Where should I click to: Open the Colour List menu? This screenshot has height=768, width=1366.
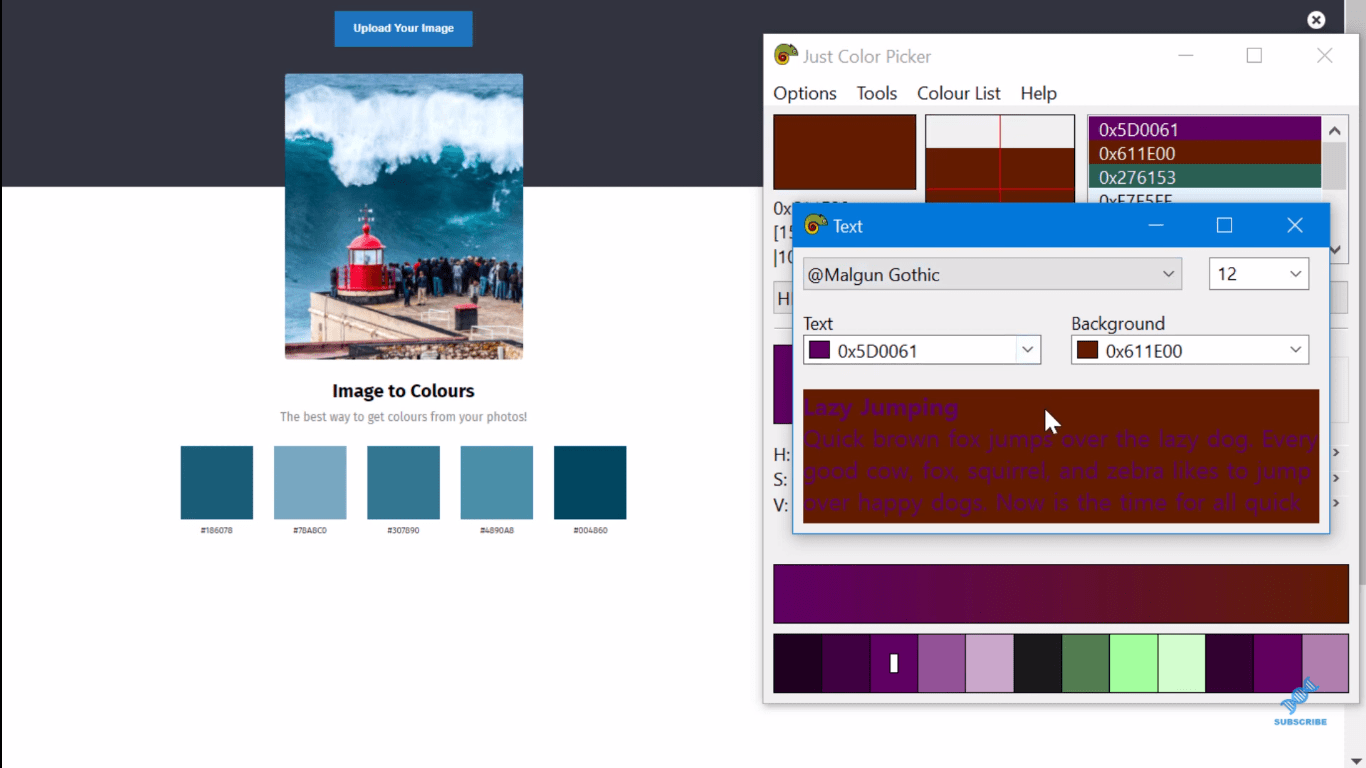coord(959,93)
